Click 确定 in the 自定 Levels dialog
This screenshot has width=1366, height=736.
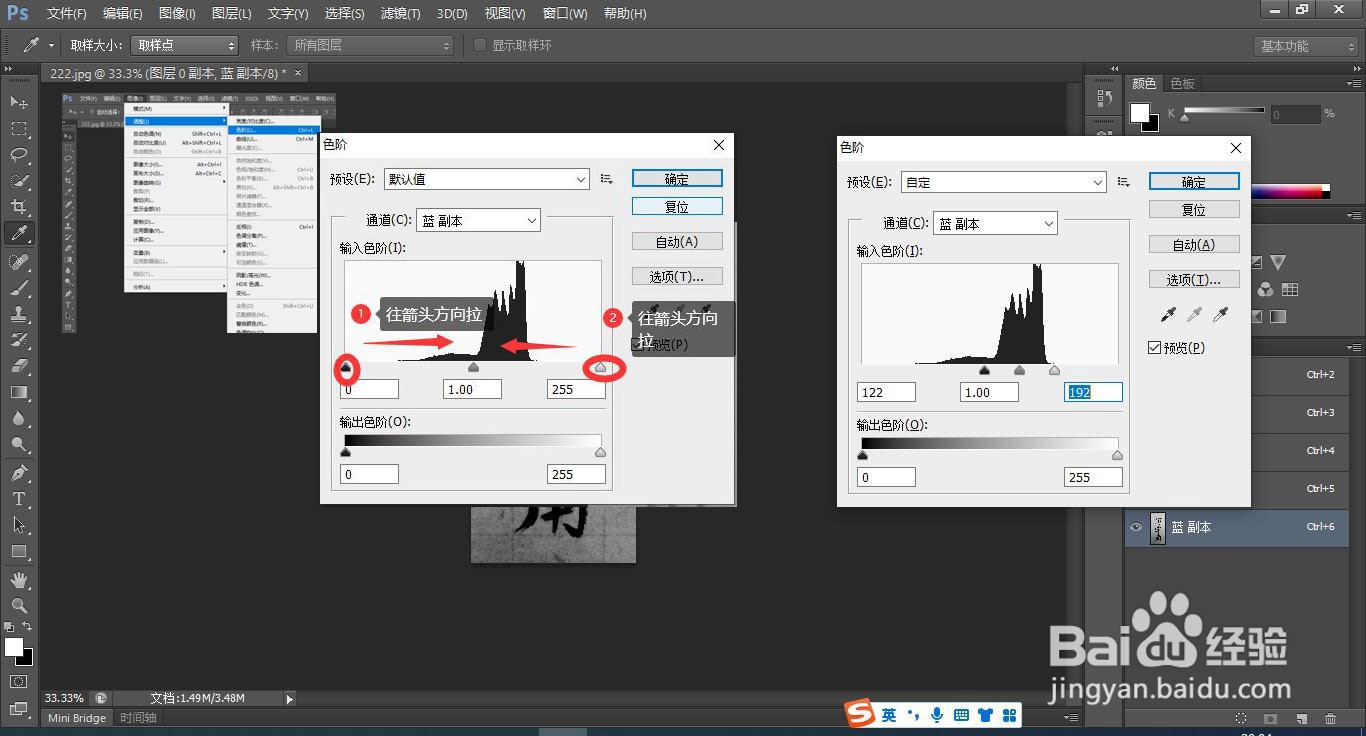coord(1194,182)
